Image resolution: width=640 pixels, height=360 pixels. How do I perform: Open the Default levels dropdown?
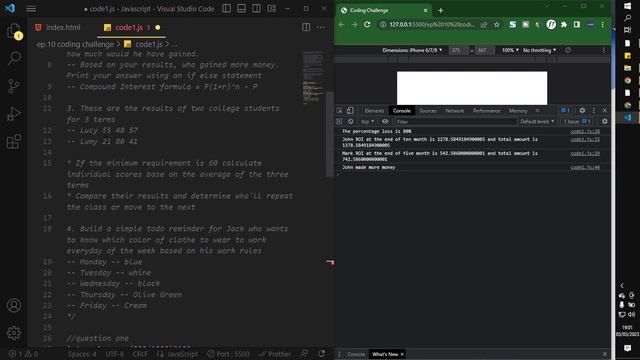(x=537, y=122)
